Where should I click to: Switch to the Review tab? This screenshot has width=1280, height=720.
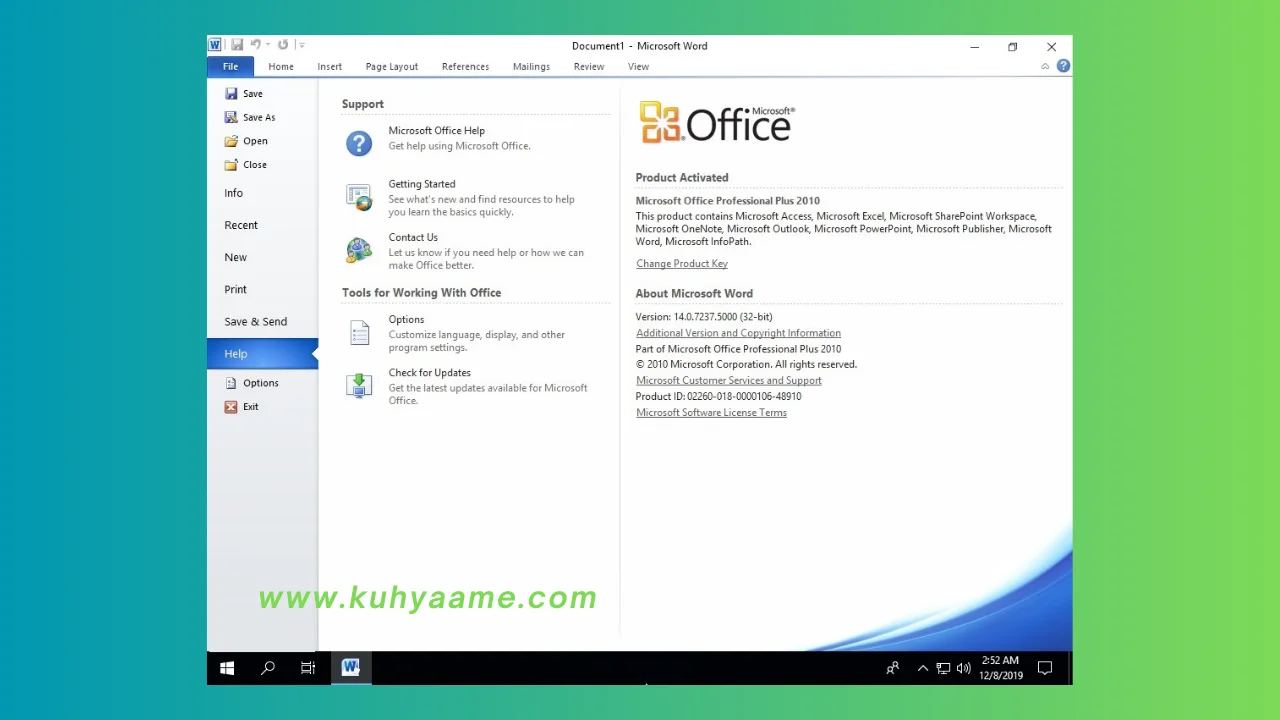click(588, 67)
